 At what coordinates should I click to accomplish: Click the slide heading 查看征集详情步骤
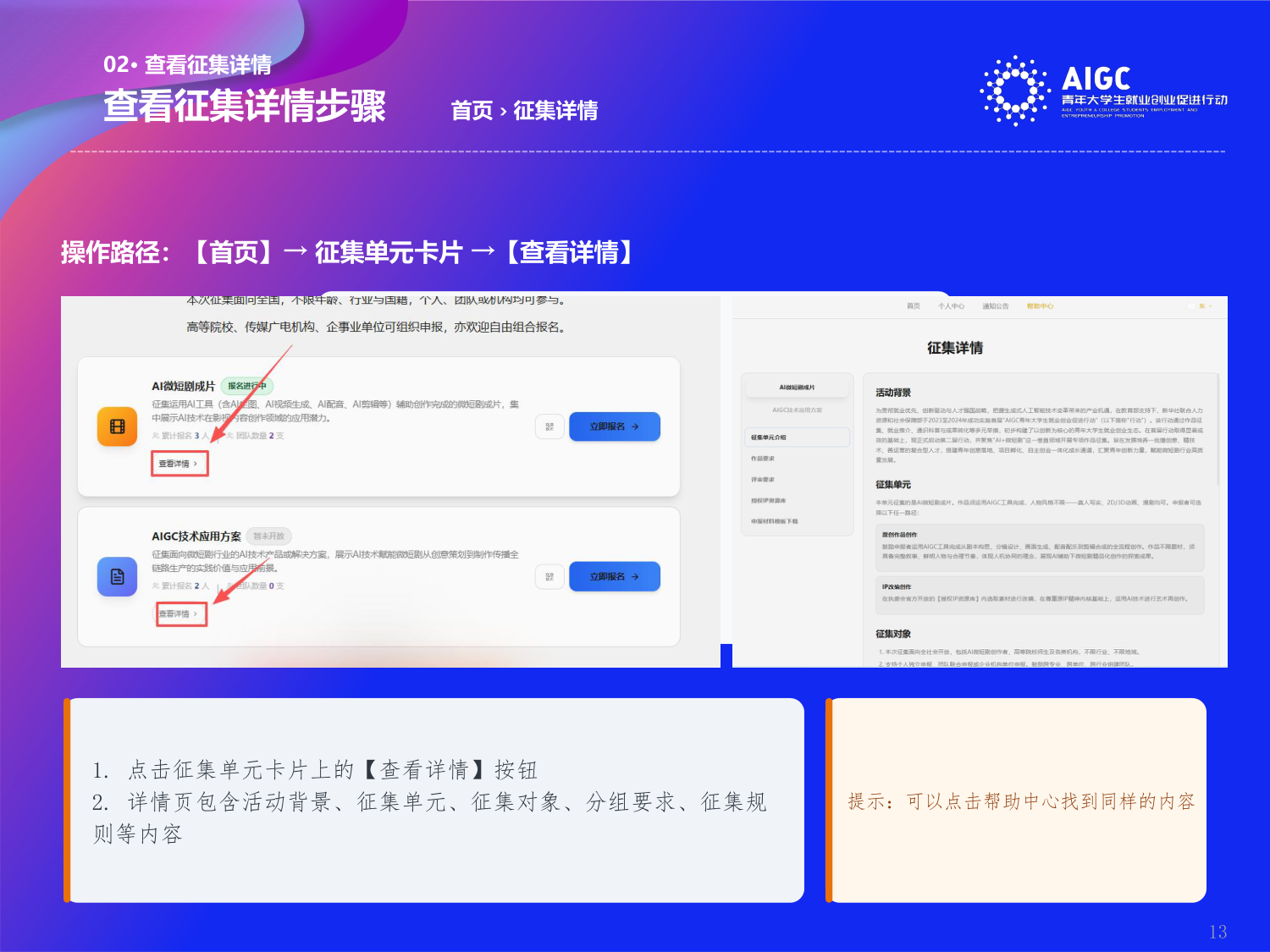[x=245, y=106]
